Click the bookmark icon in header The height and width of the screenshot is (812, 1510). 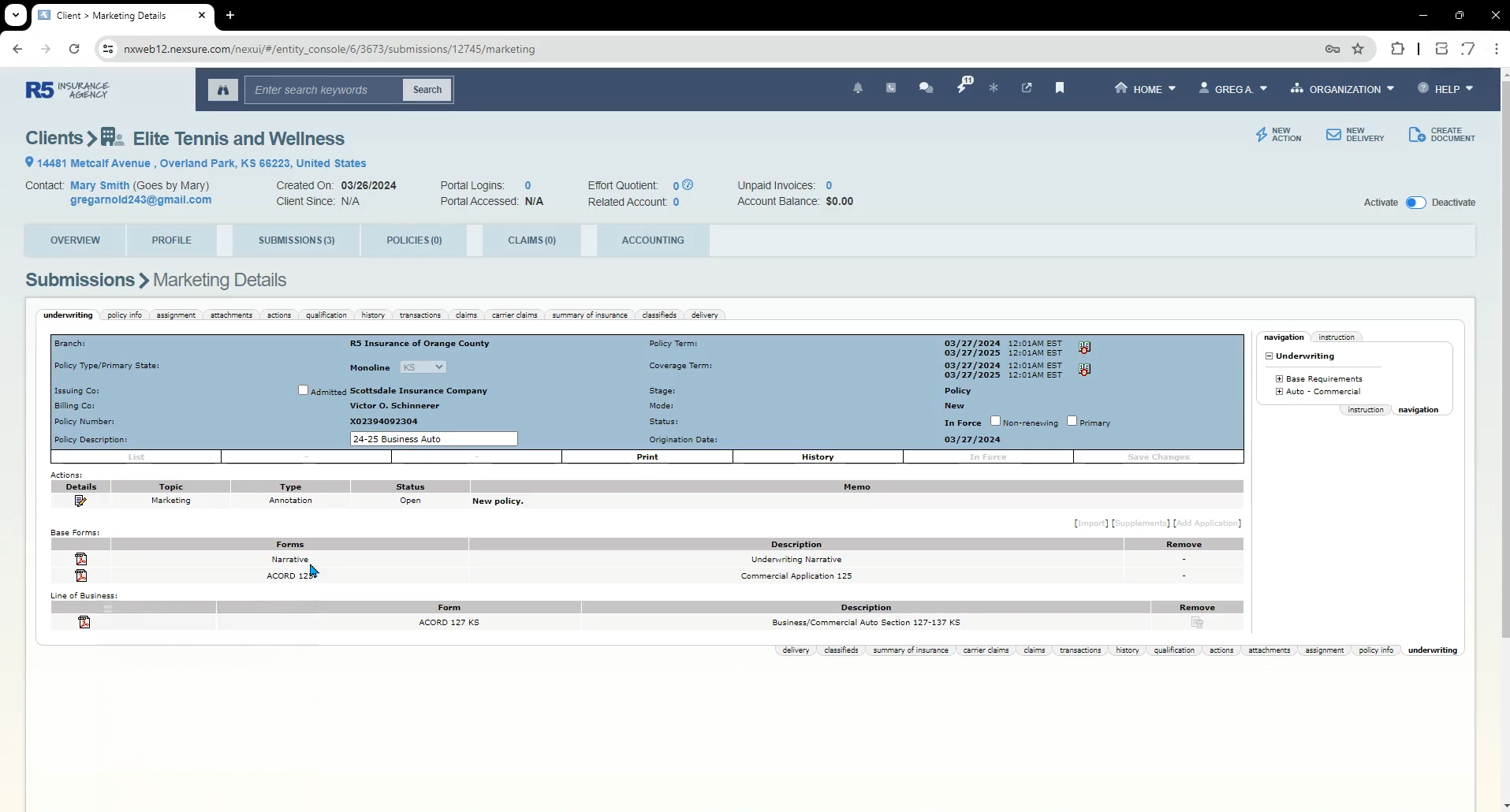(x=1060, y=88)
